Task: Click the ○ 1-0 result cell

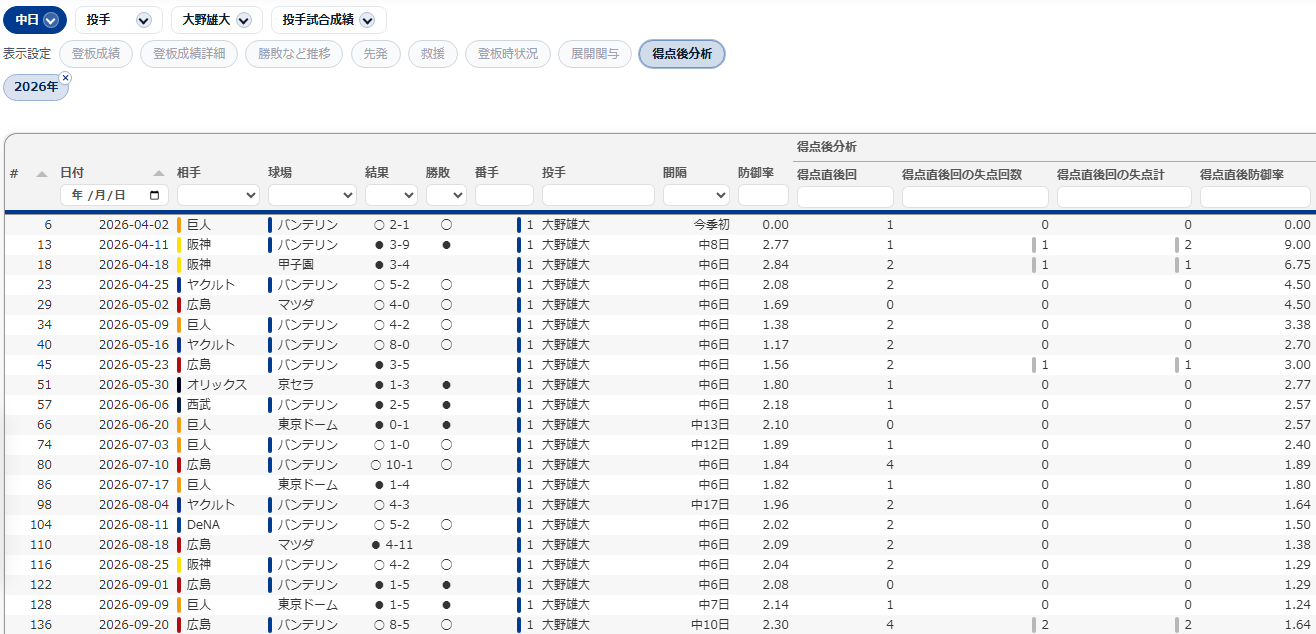Action: pyautogui.click(x=391, y=445)
